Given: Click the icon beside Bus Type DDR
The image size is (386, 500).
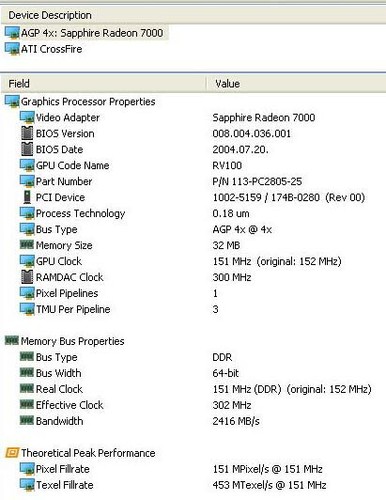Looking at the screenshot, I should point(27,357).
